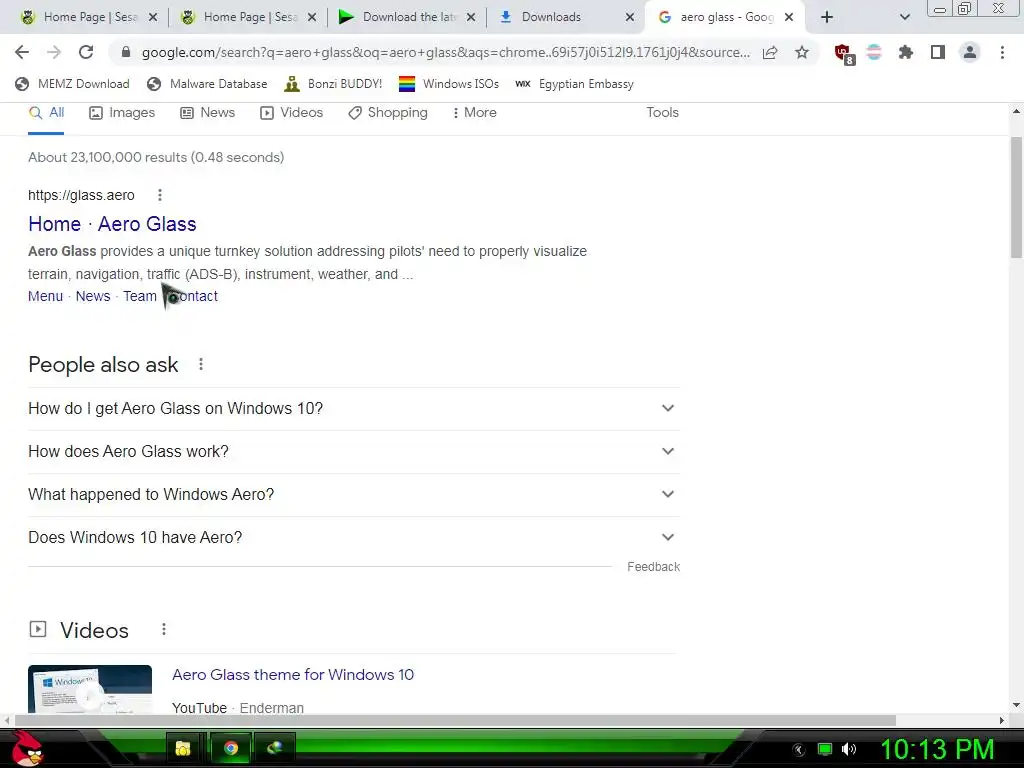Viewport: 1024px width, 768px height.
Task: Open the third taskbar app icon
Action: (x=274, y=748)
